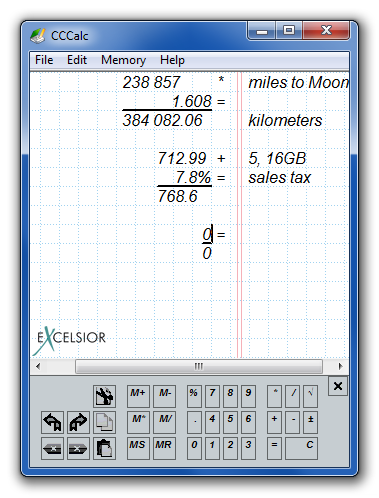Click the MS memory store button
Screen dimensions: 379x498
coord(138,448)
